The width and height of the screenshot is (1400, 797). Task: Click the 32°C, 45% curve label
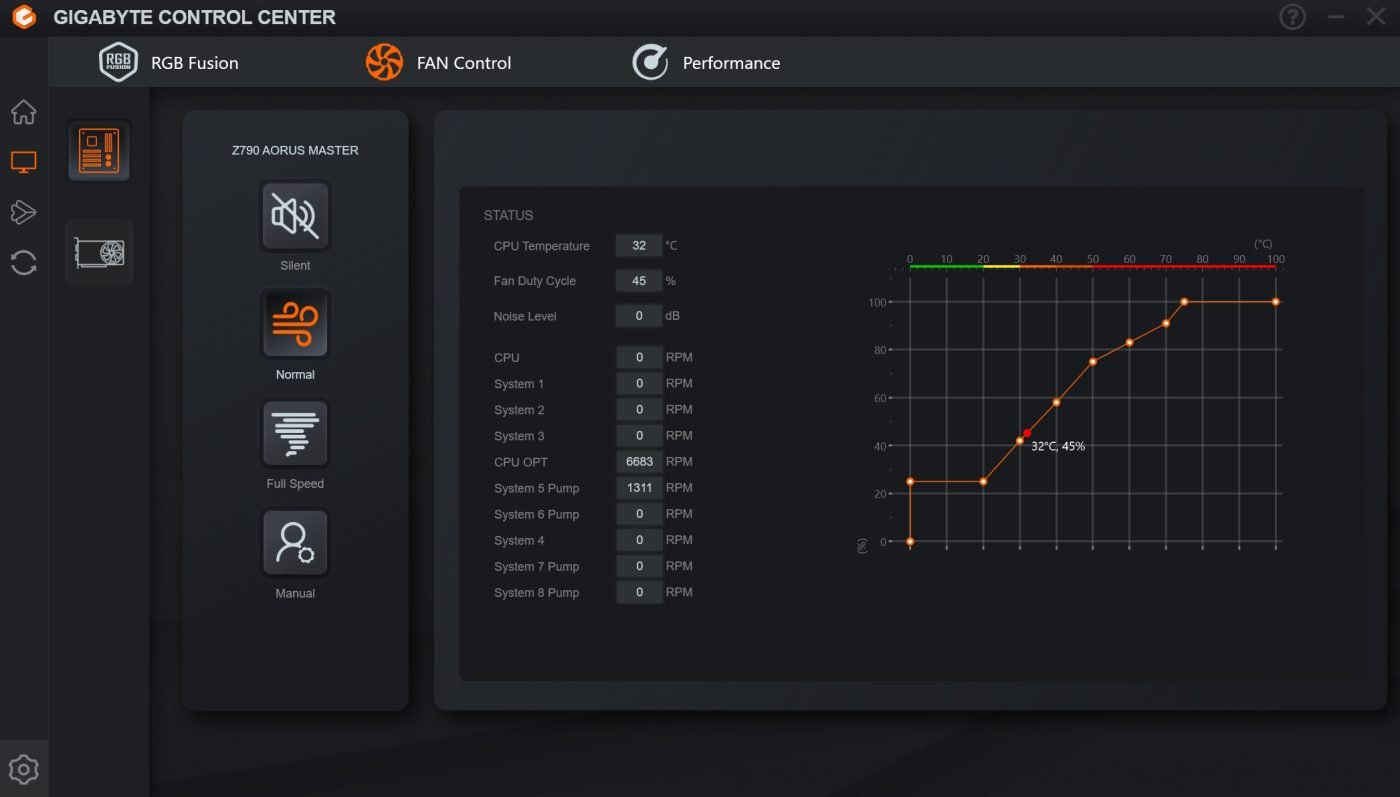tap(1058, 446)
